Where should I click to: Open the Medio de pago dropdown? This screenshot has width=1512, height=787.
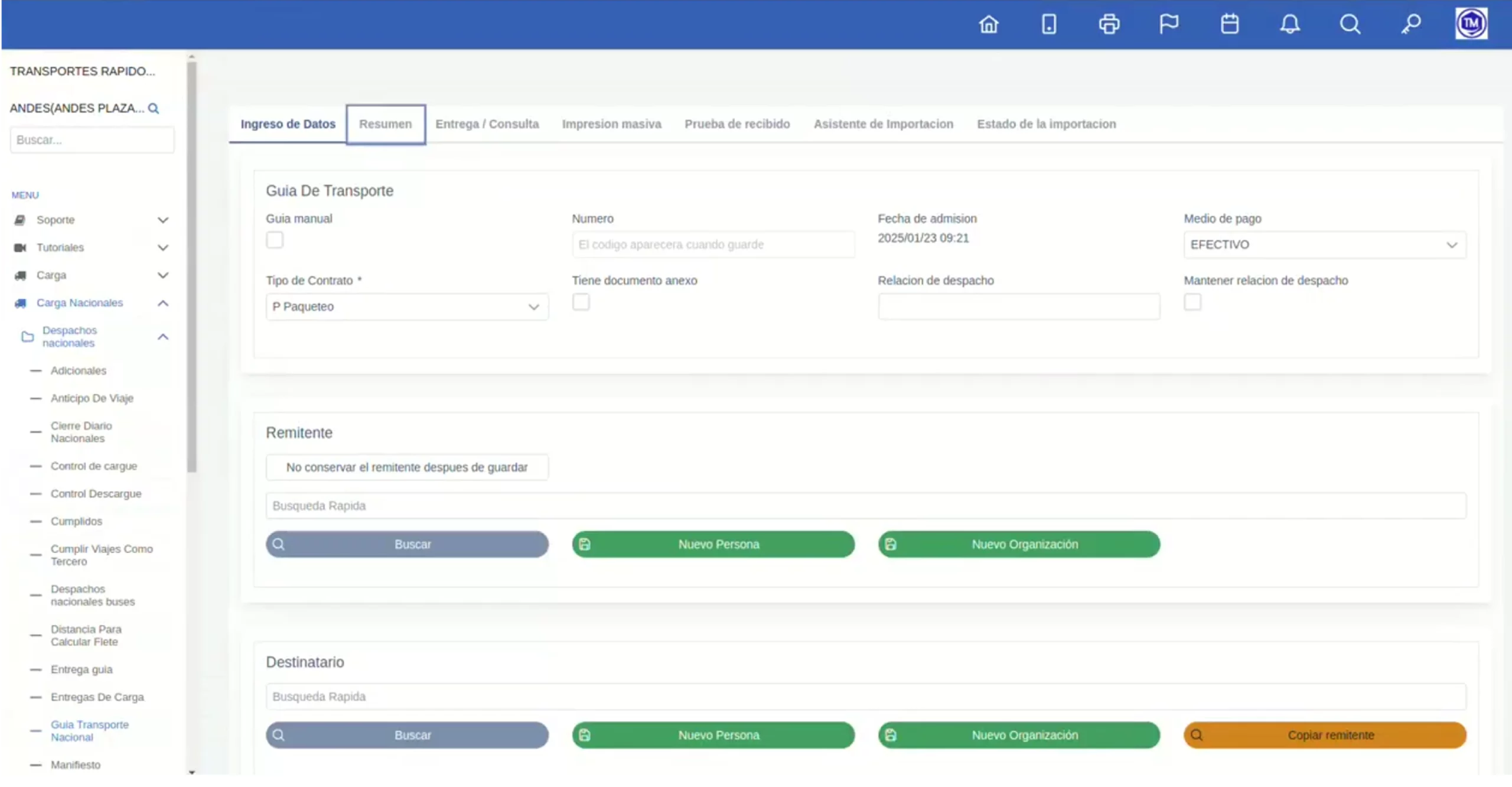pos(1324,245)
